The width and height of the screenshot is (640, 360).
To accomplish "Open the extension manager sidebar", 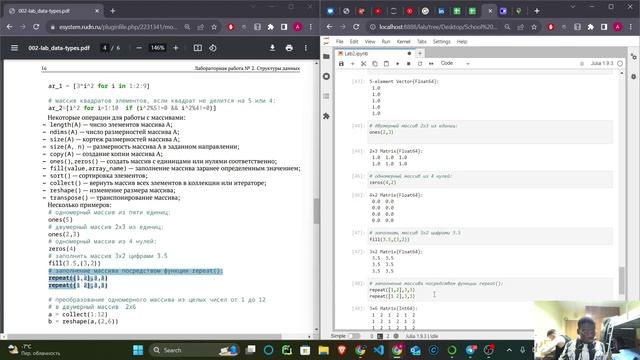I will click(x=326, y=116).
